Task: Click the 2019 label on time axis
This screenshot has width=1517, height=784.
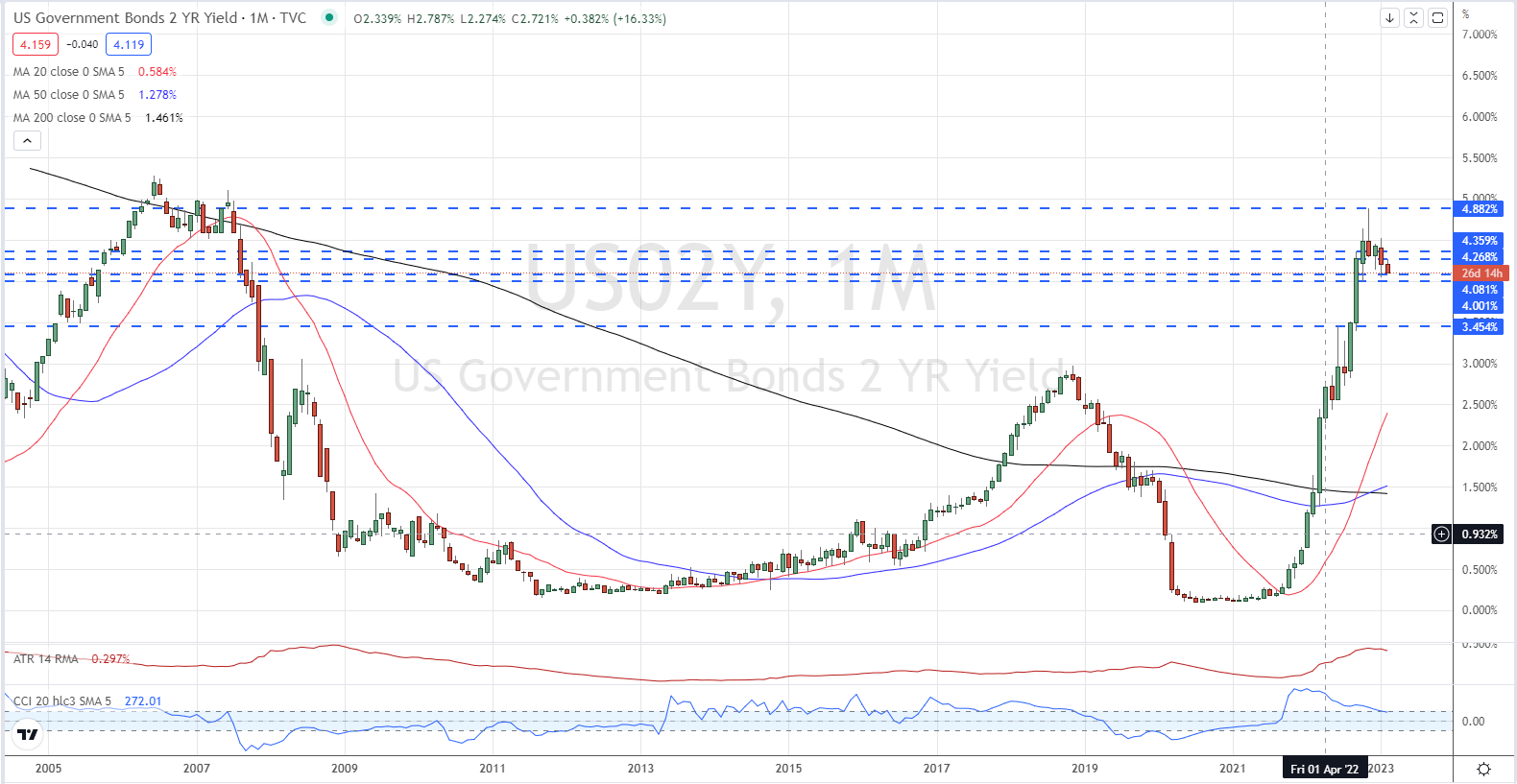Action: click(1084, 769)
